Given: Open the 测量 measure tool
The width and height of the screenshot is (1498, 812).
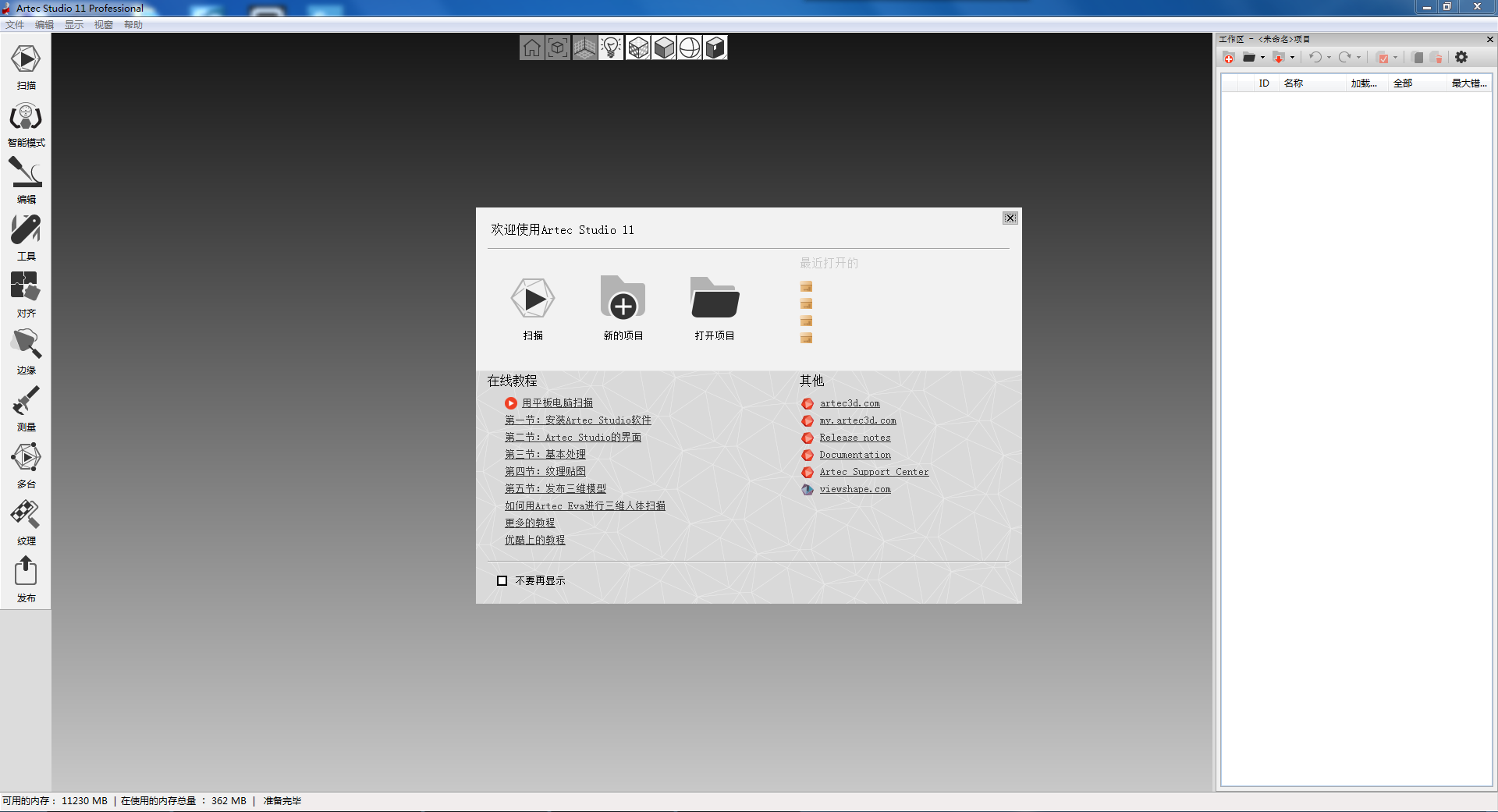Looking at the screenshot, I should click(26, 402).
